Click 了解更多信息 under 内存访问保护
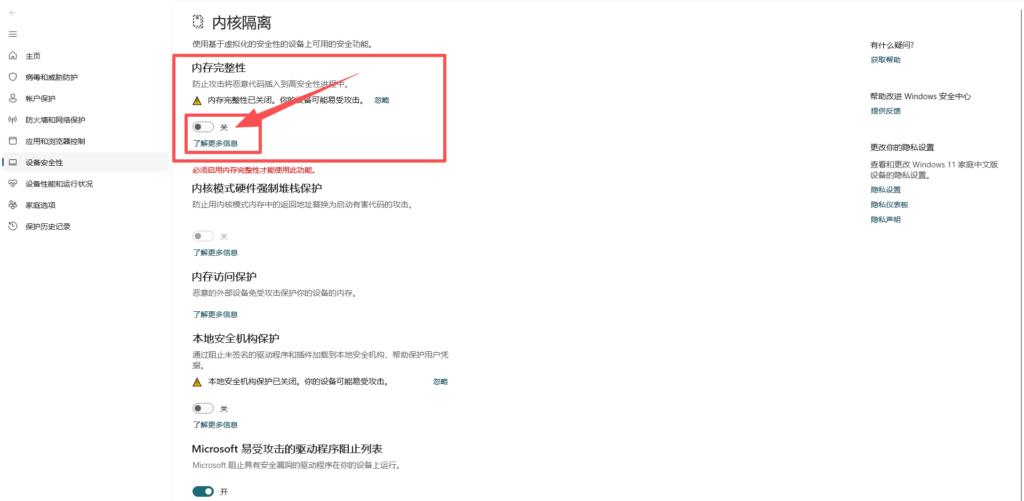Viewport: 1024px width, 501px height. click(215, 314)
